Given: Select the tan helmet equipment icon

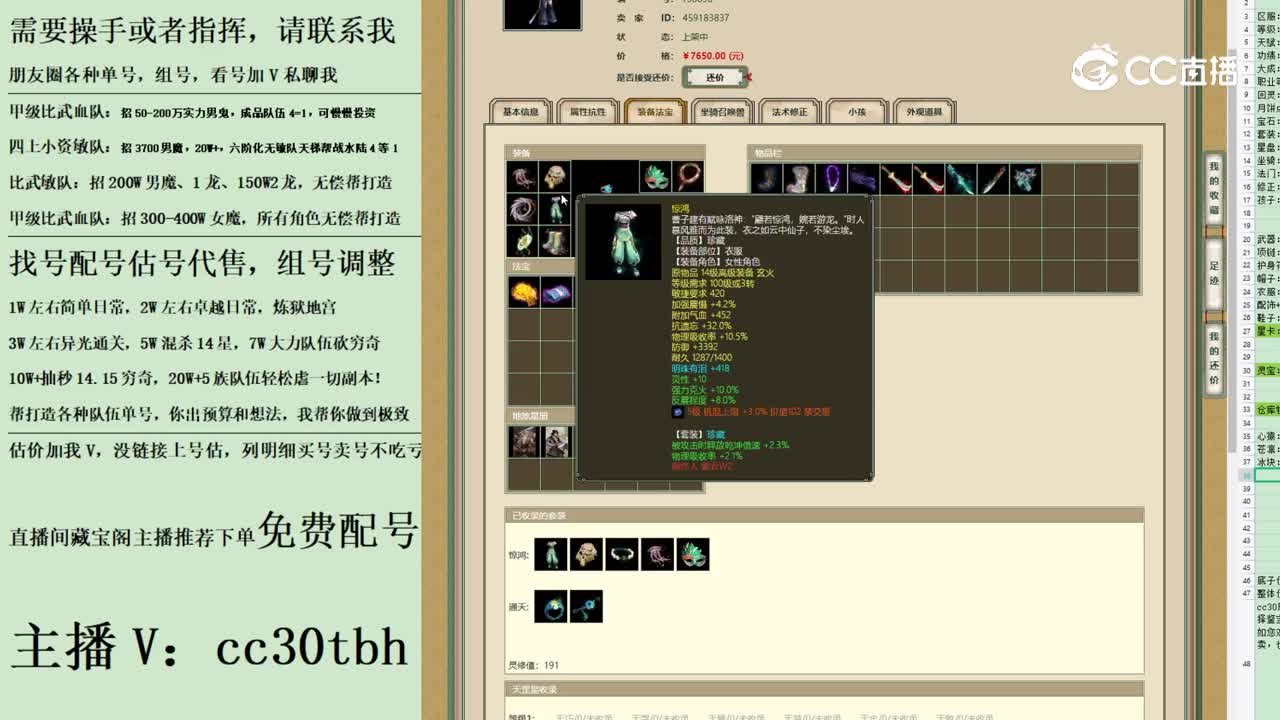Looking at the screenshot, I should point(555,178).
